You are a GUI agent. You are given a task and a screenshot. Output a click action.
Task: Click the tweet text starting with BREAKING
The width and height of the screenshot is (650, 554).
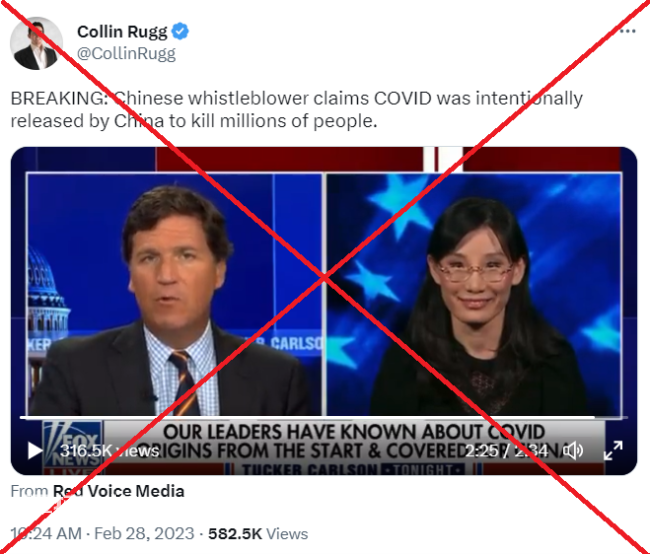(x=296, y=109)
